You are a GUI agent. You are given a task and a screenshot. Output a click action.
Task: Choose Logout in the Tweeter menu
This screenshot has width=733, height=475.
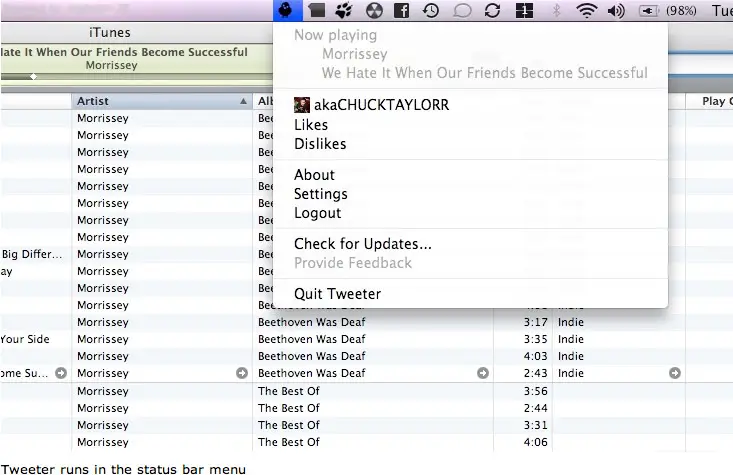471,213
